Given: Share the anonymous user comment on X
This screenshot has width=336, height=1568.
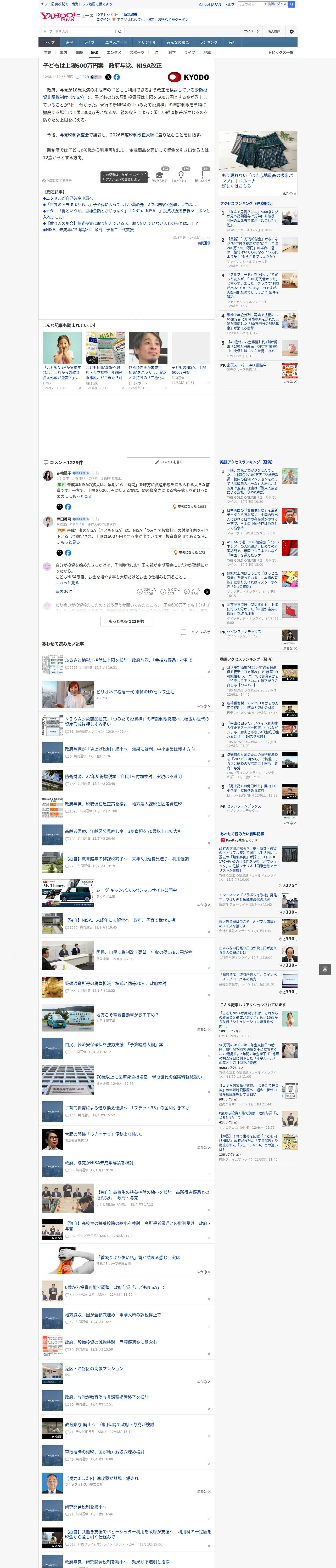Looking at the screenshot, I should pos(207,591).
